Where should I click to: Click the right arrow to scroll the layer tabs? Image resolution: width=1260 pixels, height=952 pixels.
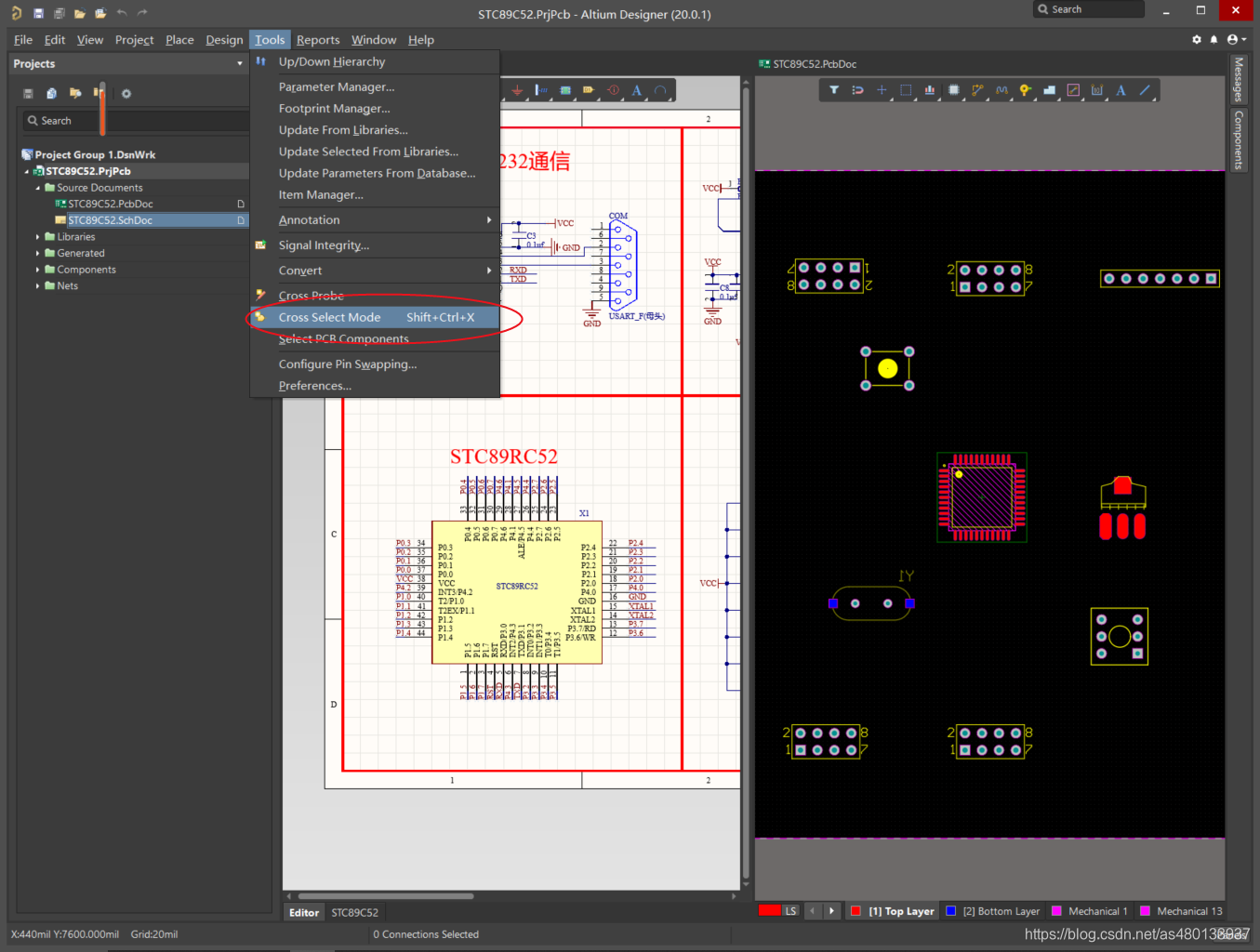(x=831, y=911)
